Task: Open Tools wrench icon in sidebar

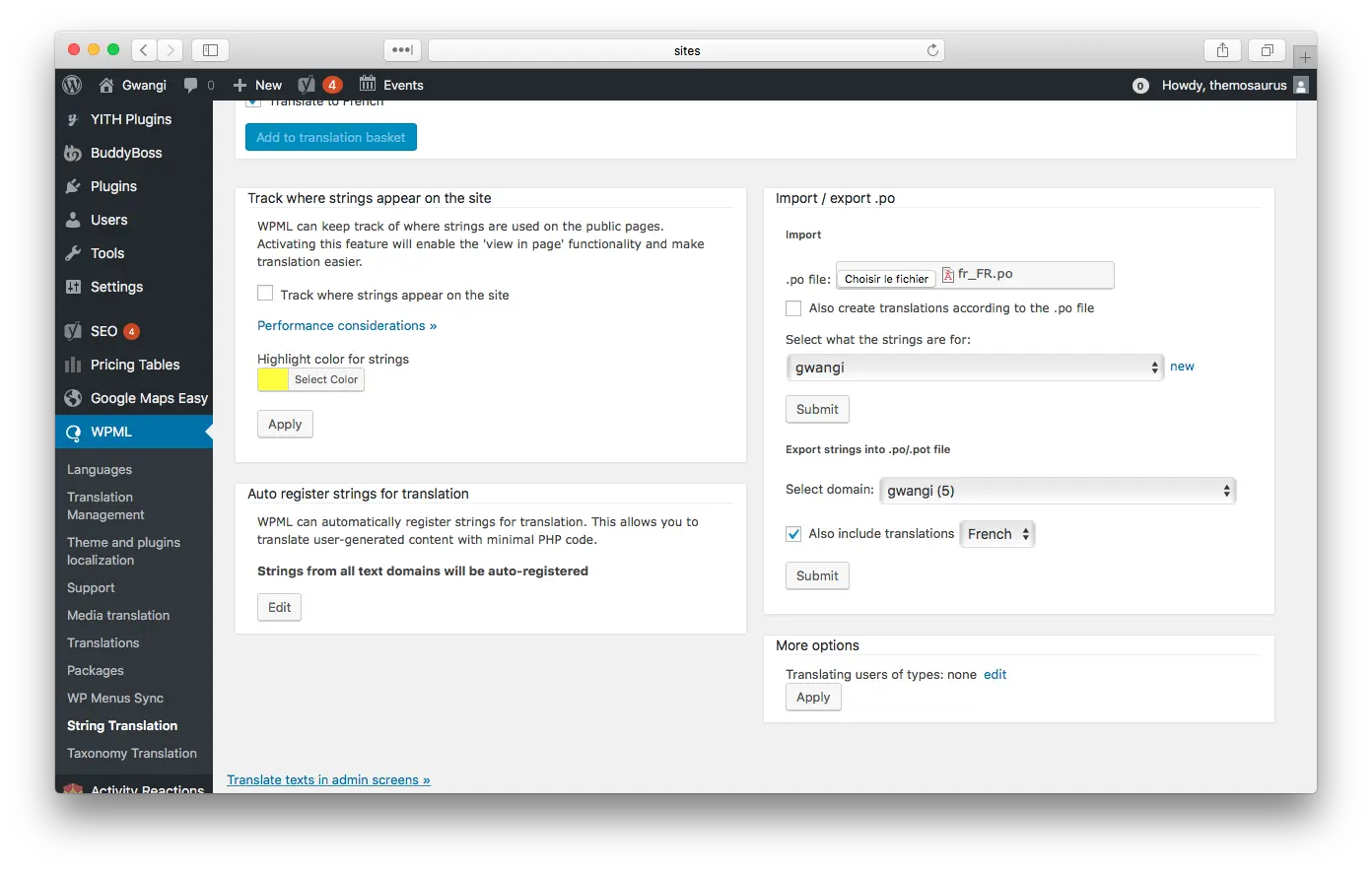Action: pyautogui.click(x=73, y=253)
